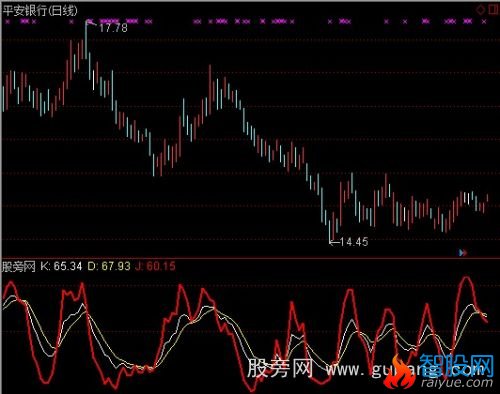The width and height of the screenshot is (500, 394).
Task: Click the 股旁网 indicator name label
Action: [x=19, y=267]
